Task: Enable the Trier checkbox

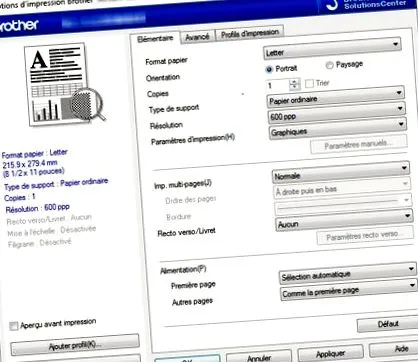Action: click(309, 83)
